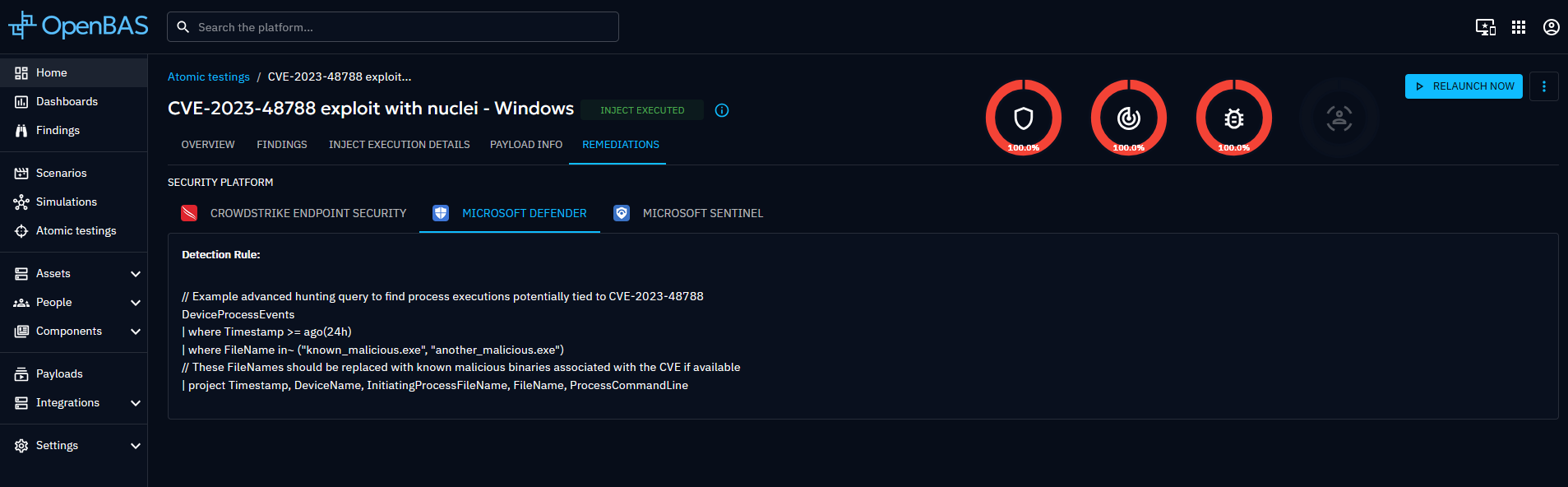Open the user account profile icon
This screenshot has width=1568, height=487.
1551,27
